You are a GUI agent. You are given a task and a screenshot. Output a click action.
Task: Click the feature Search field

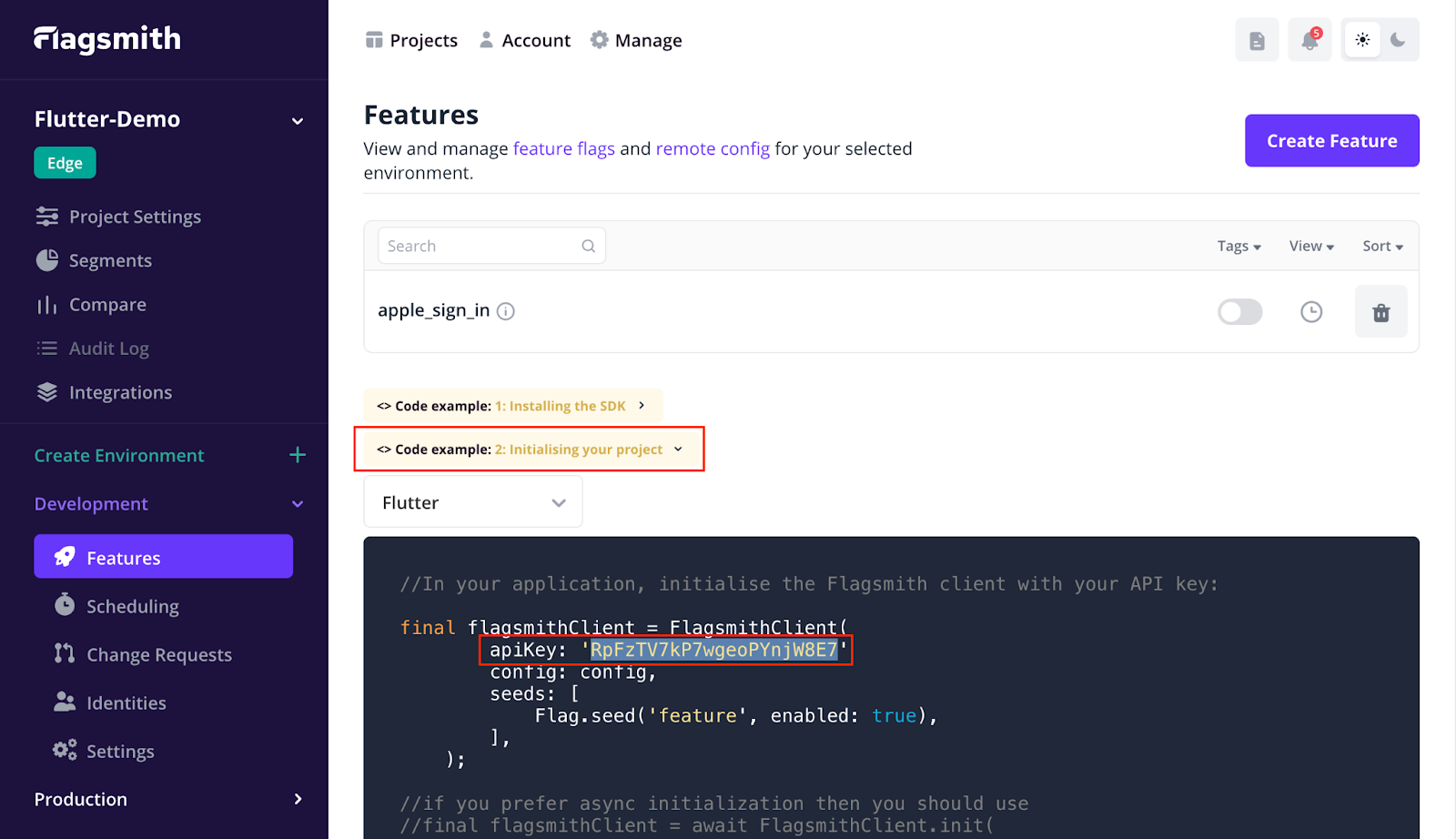[x=491, y=246]
